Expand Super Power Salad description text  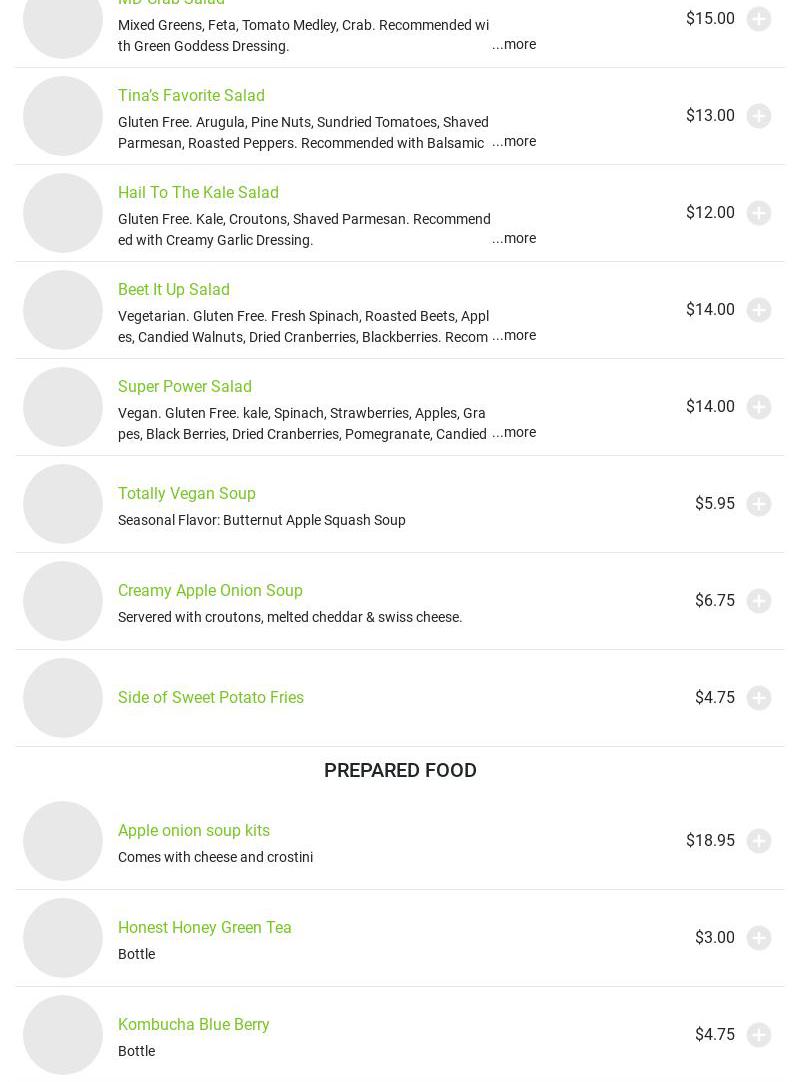click(514, 432)
